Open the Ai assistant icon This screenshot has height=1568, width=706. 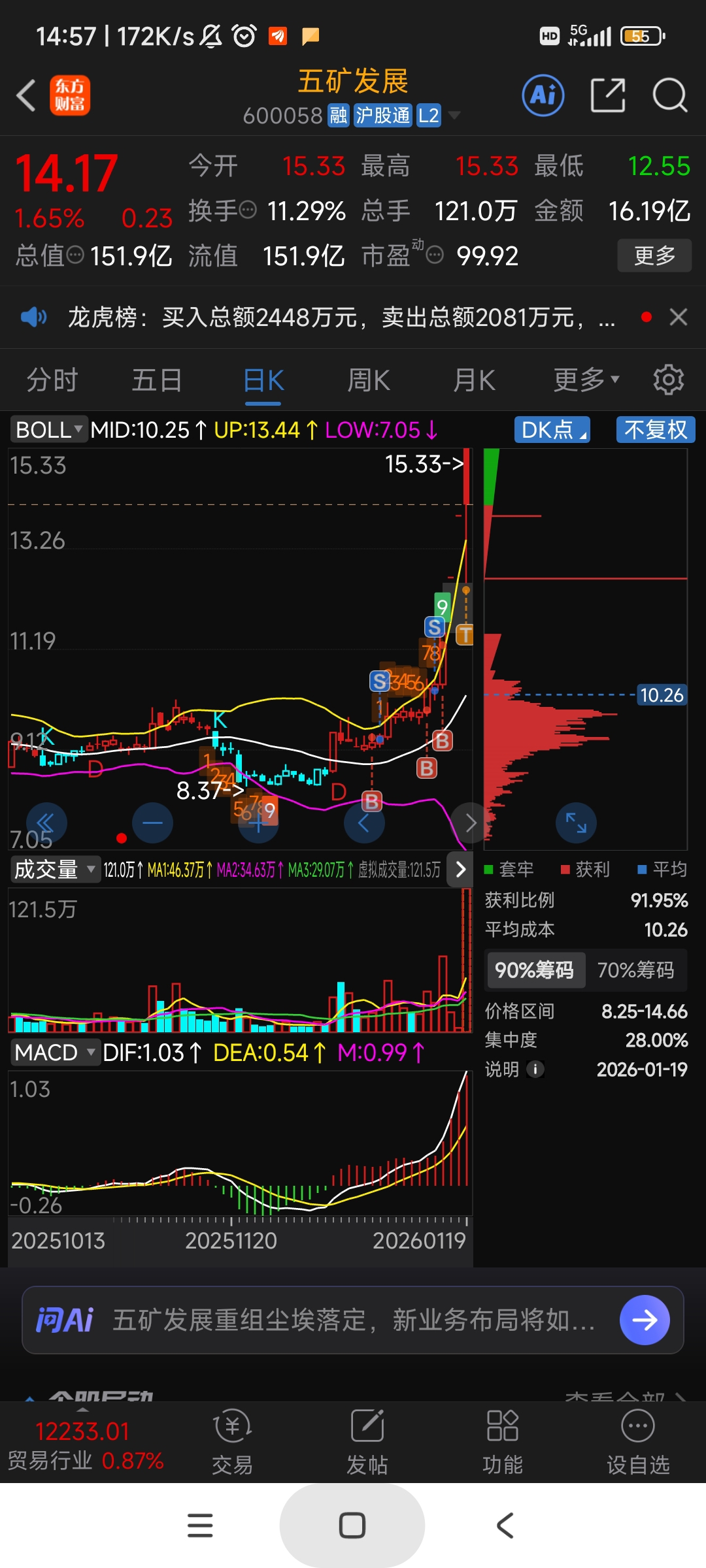point(543,95)
